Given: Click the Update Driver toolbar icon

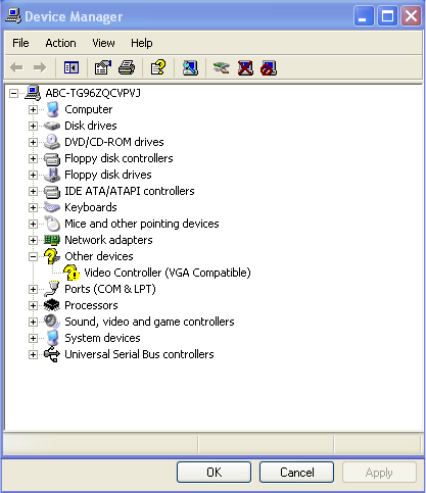Looking at the screenshot, I should click(x=221, y=68).
